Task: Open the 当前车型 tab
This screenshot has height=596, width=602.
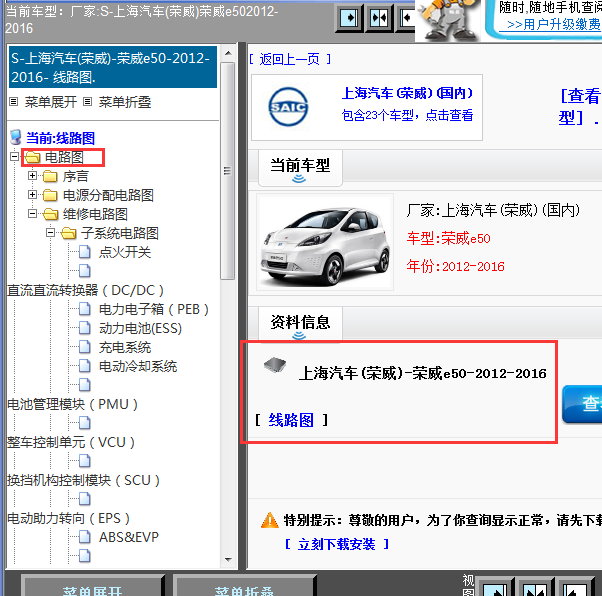Action: 300,168
